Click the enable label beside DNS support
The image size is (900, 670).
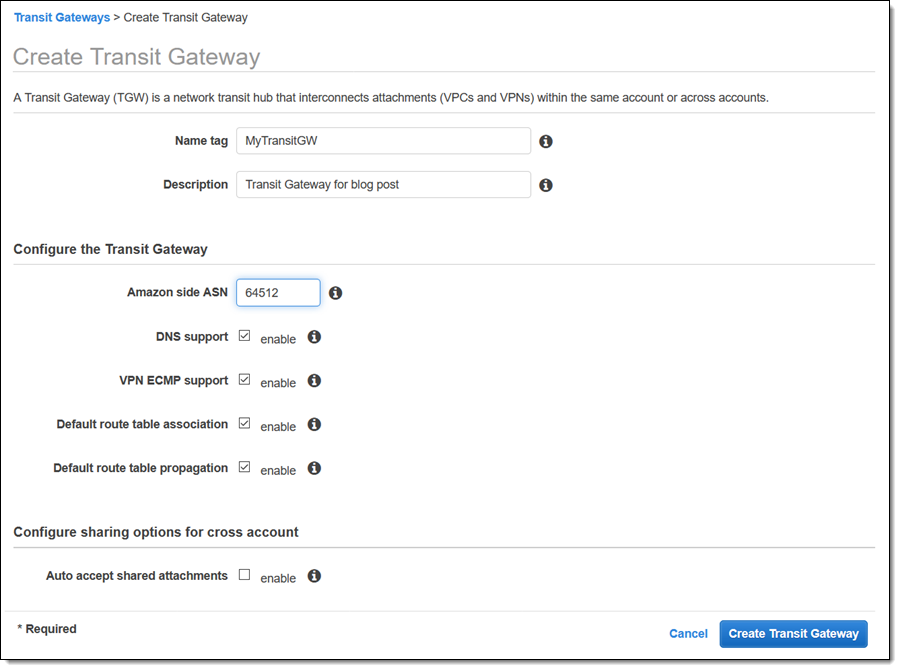[278, 339]
